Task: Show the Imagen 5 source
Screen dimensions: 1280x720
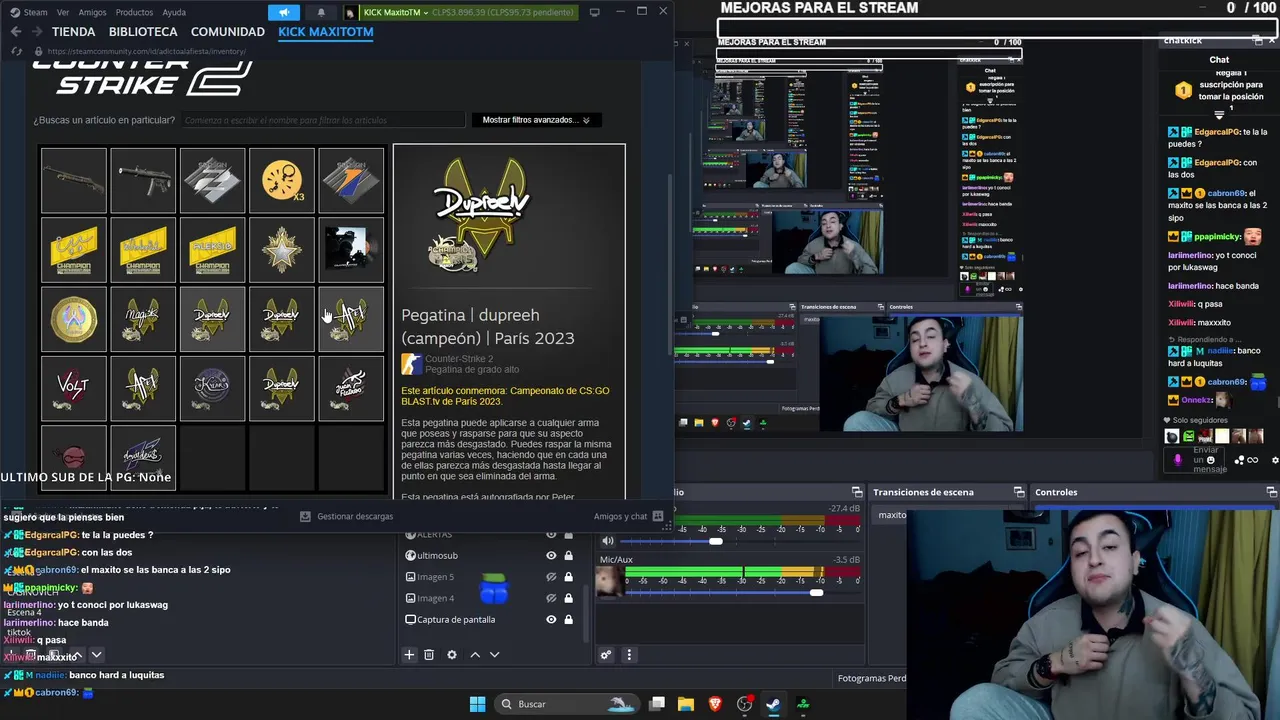Action: (551, 577)
